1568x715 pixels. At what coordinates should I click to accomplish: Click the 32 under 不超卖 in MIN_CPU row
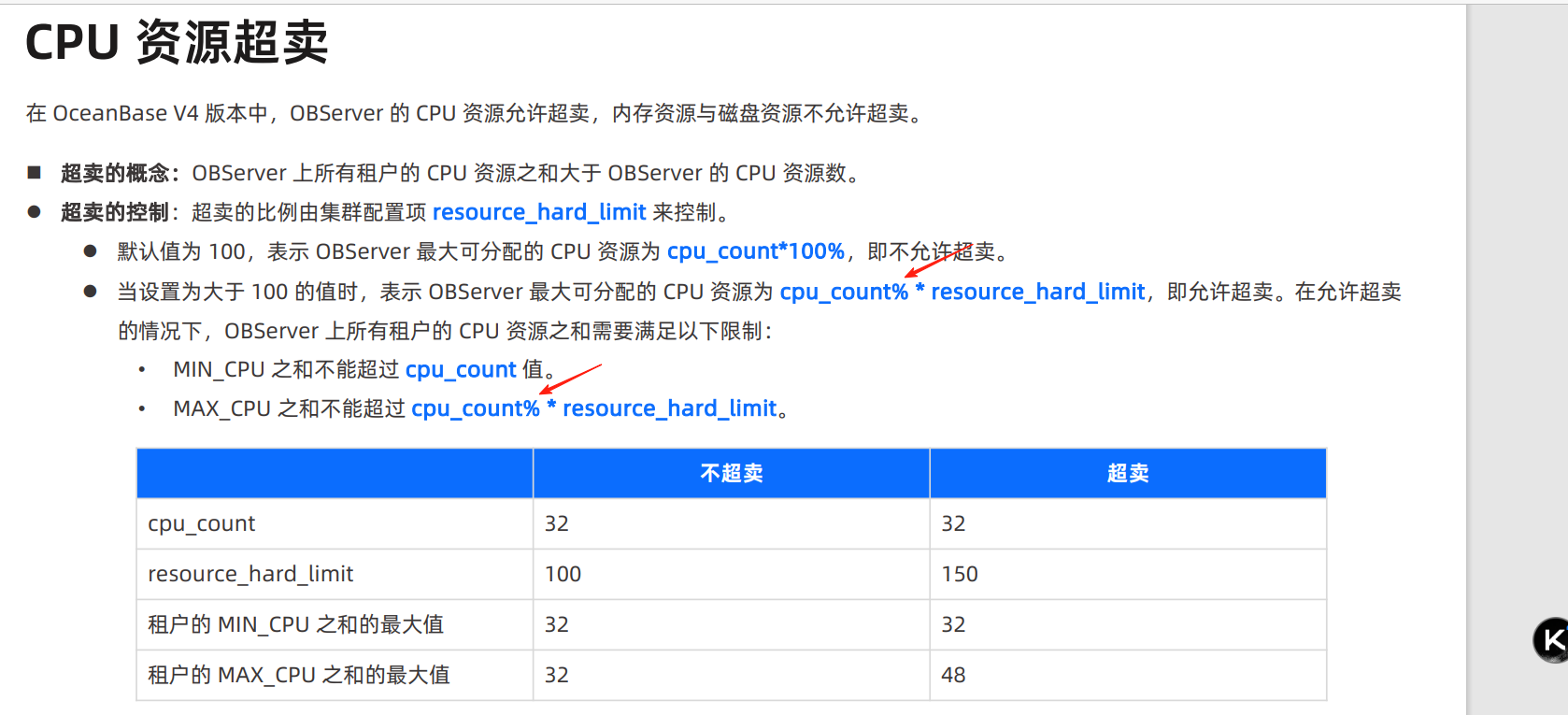click(557, 624)
